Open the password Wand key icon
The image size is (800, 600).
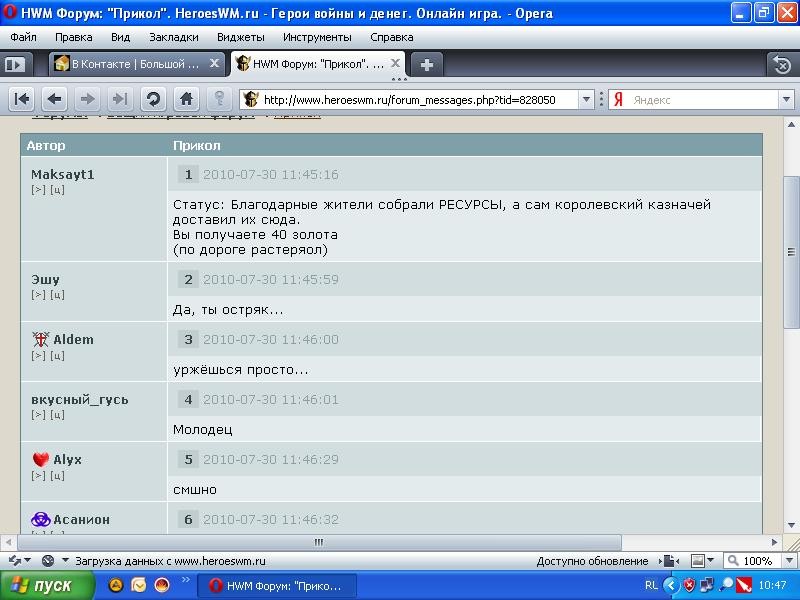pyautogui.click(x=218, y=99)
